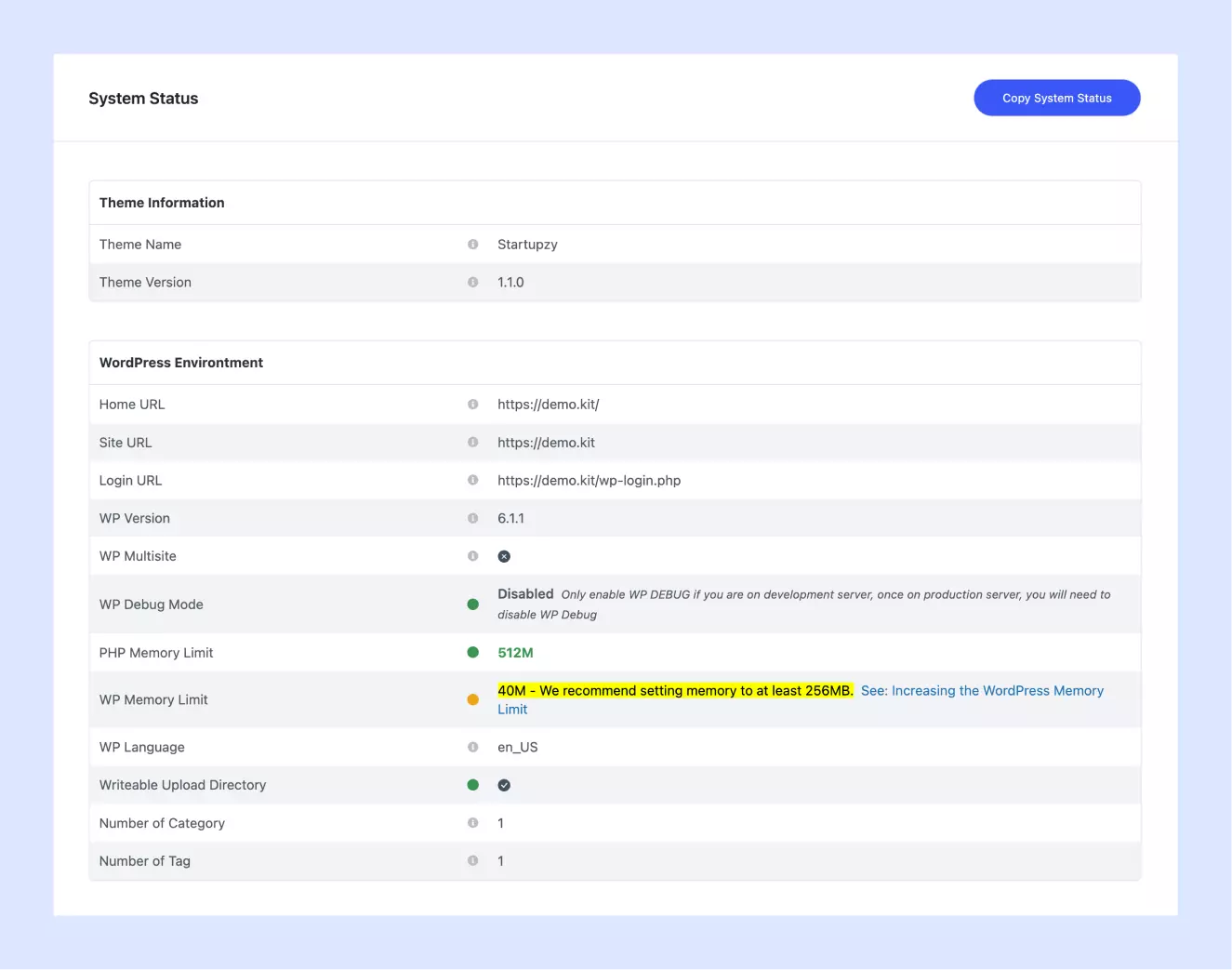Click the Home URL info icon
The height and width of the screenshot is (970, 1232).
[472, 405]
